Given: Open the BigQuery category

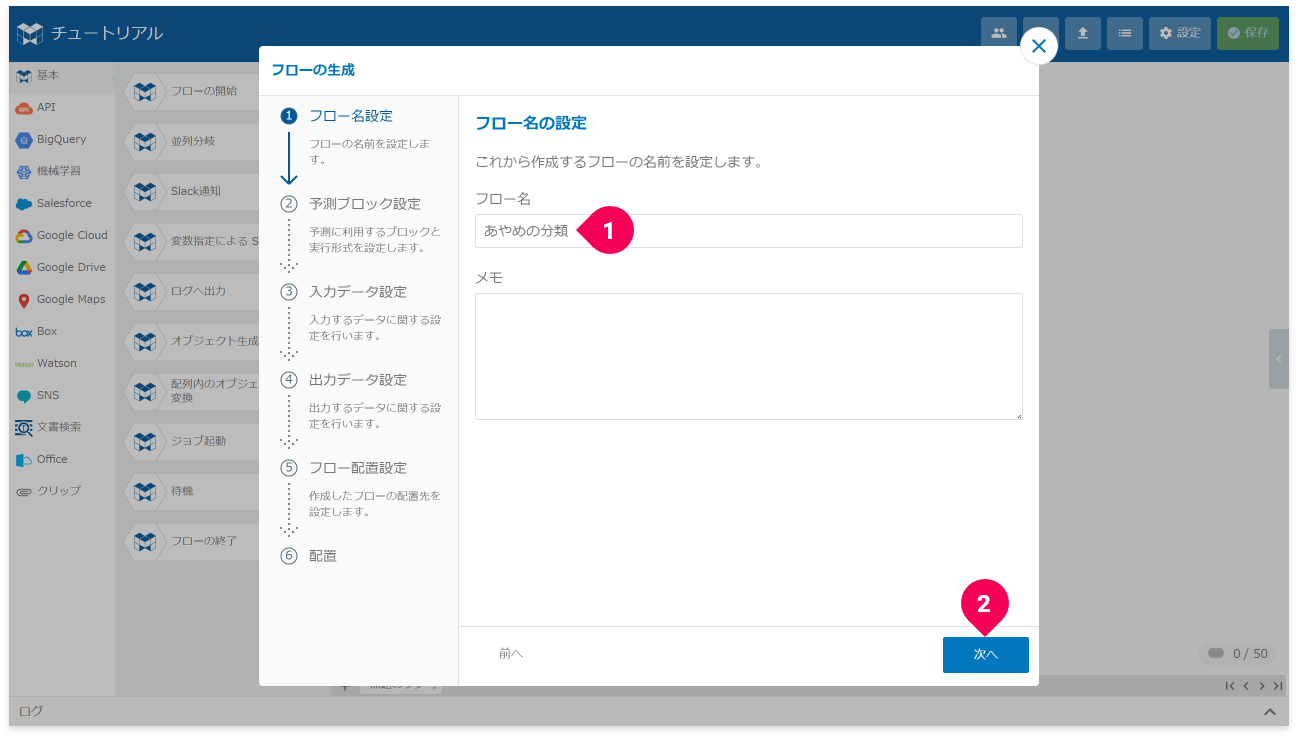Looking at the screenshot, I should coord(62,139).
